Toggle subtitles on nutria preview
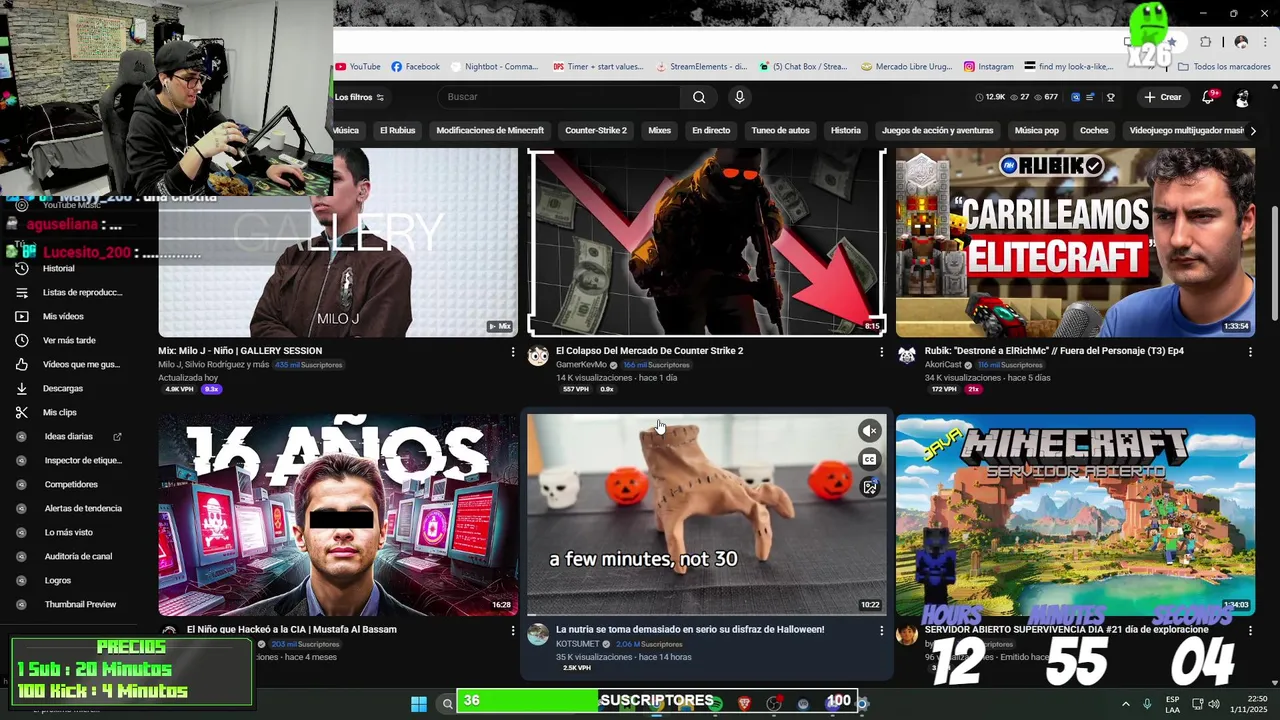 pos(870,460)
